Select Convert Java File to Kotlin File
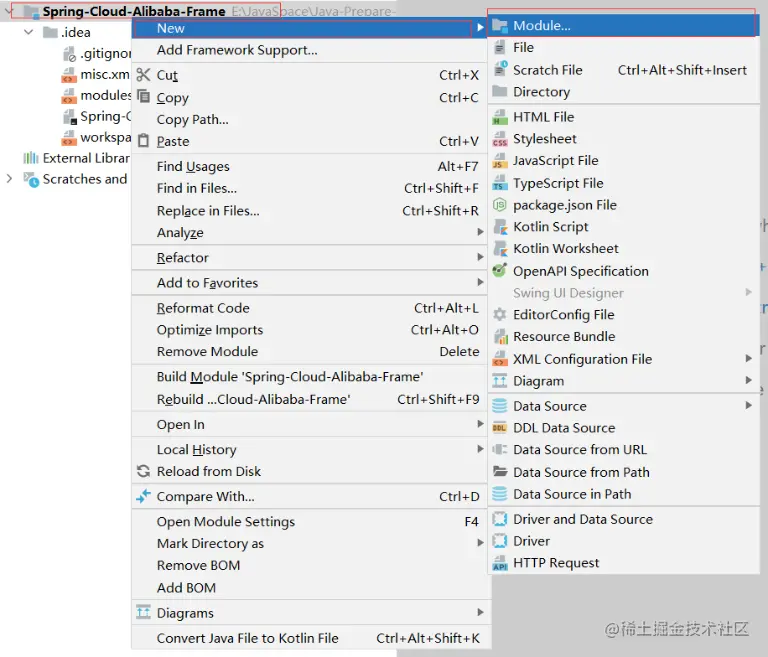The height and width of the screenshot is (657, 768). (x=310, y=638)
